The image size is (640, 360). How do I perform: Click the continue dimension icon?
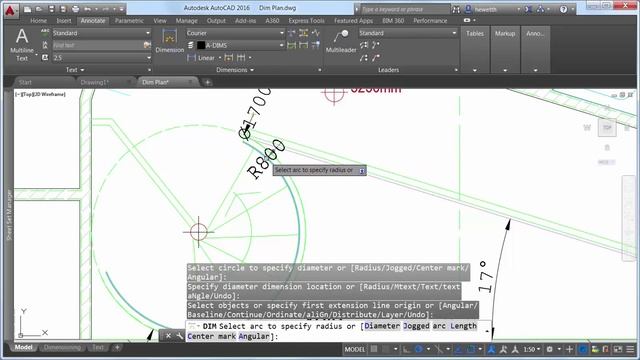[x=241, y=58]
